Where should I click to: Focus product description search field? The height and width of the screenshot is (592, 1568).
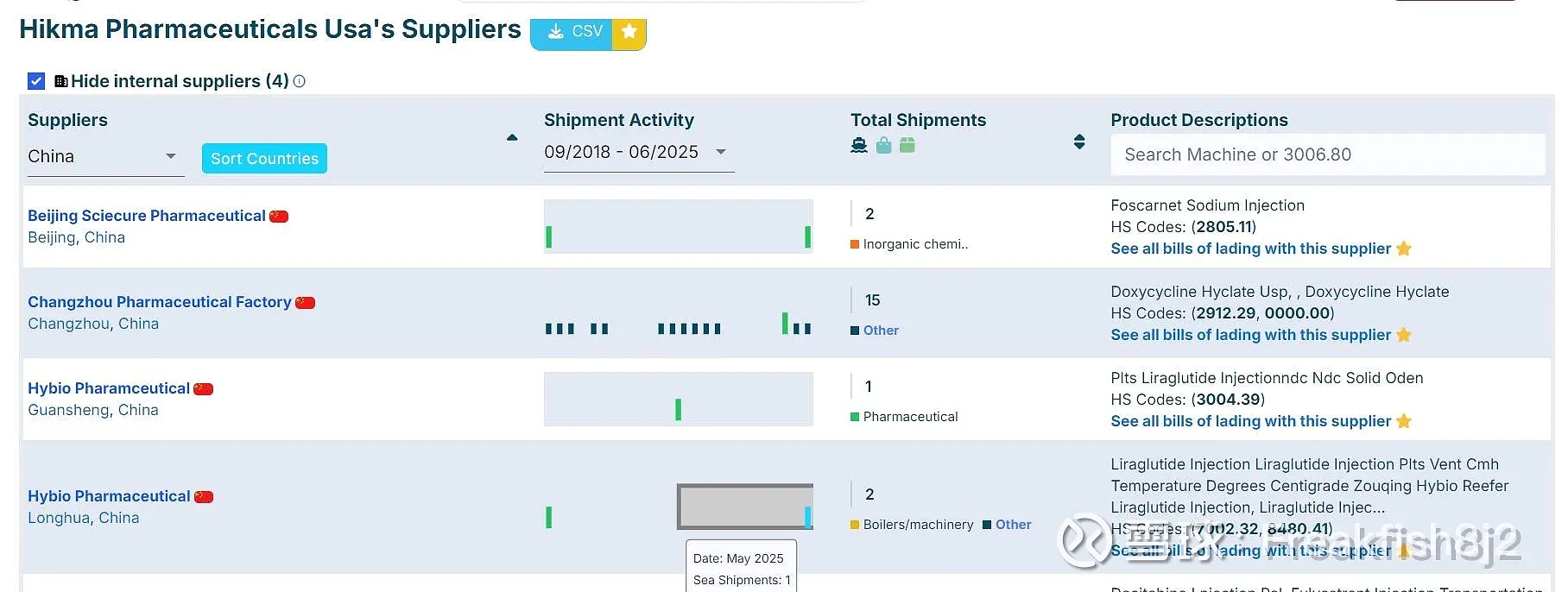pyautogui.click(x=1328, y=154)
